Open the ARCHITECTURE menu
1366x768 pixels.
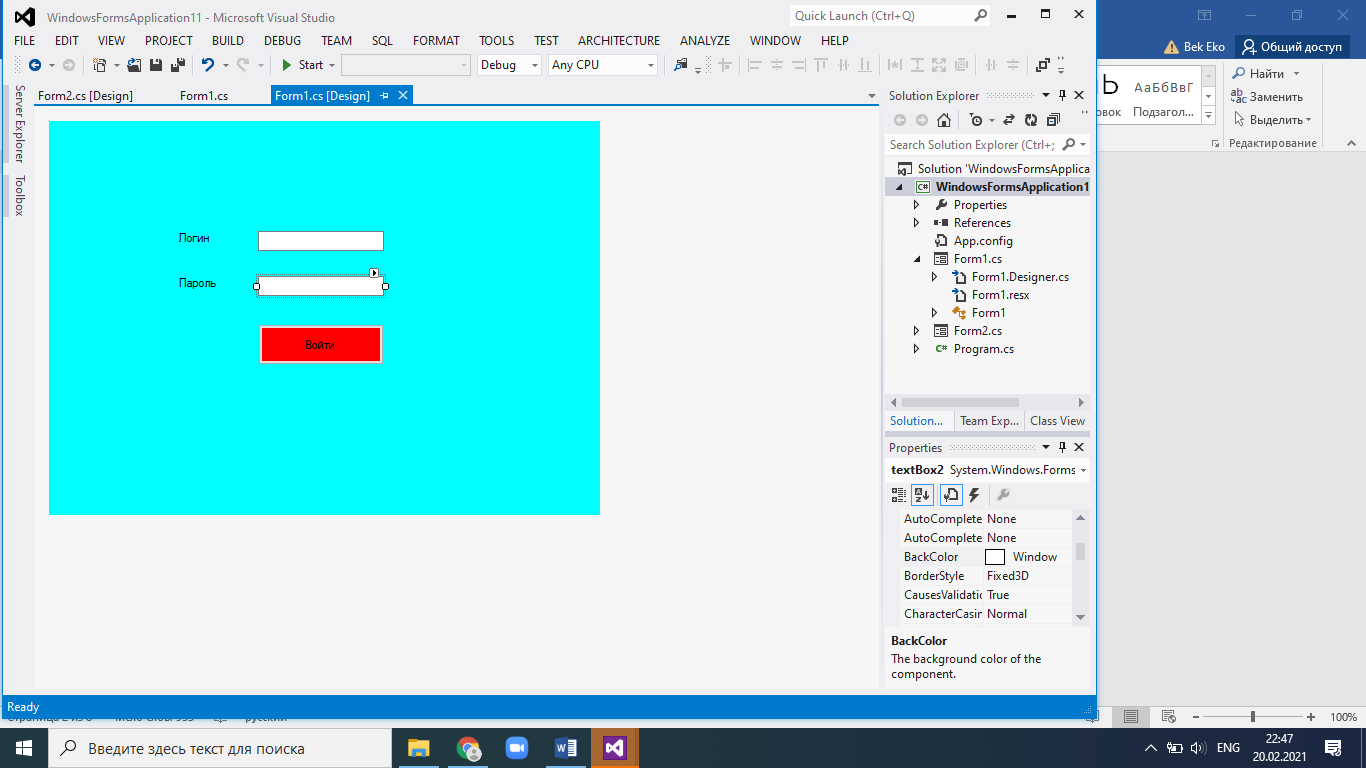click(x=619, y=41)
